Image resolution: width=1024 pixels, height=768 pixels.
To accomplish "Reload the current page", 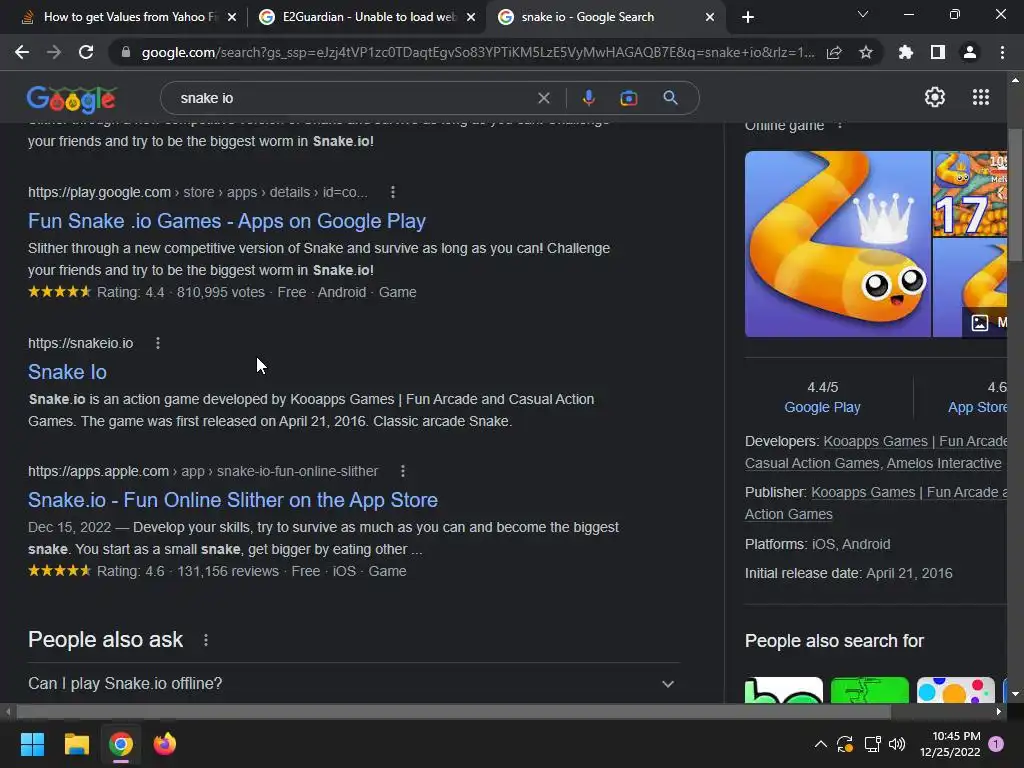I will [86, 52].
